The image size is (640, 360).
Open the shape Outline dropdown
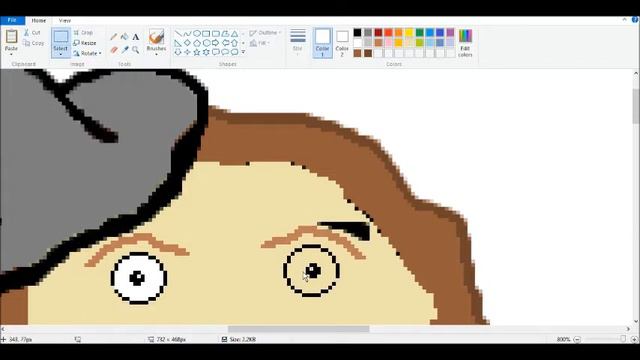point(265,33)
